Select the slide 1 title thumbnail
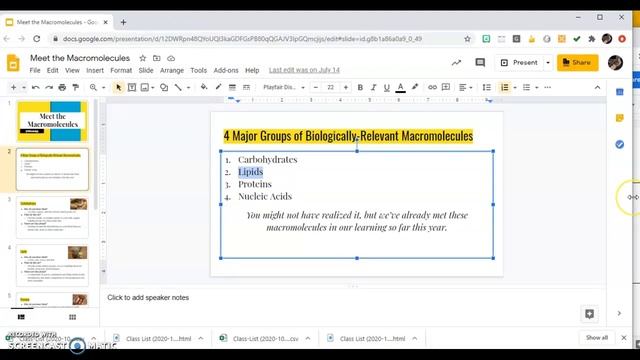The width and height of the screenshot is (640, 360). [52, 121]
